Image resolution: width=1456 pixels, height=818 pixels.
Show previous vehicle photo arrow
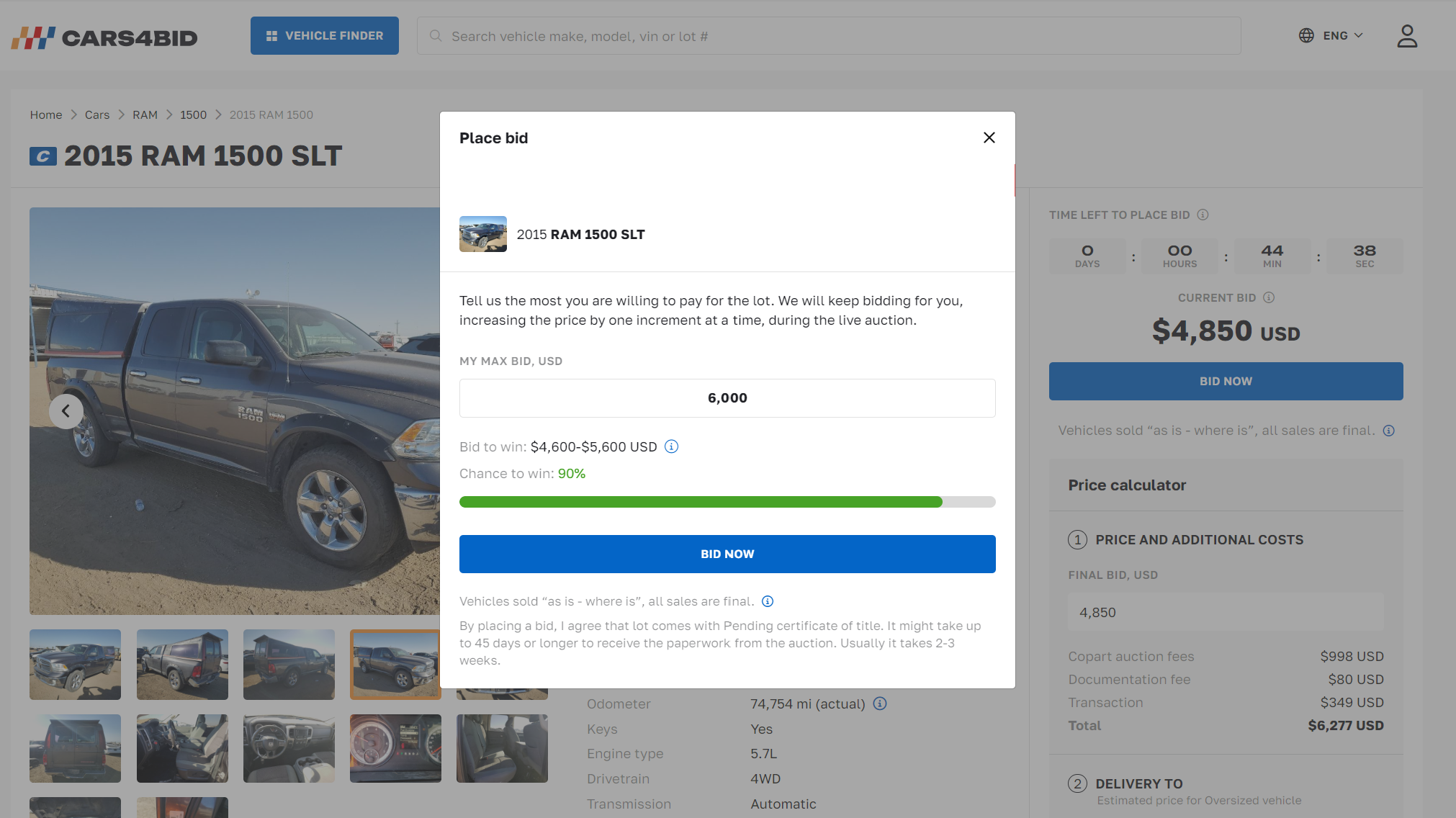[66, 411]
